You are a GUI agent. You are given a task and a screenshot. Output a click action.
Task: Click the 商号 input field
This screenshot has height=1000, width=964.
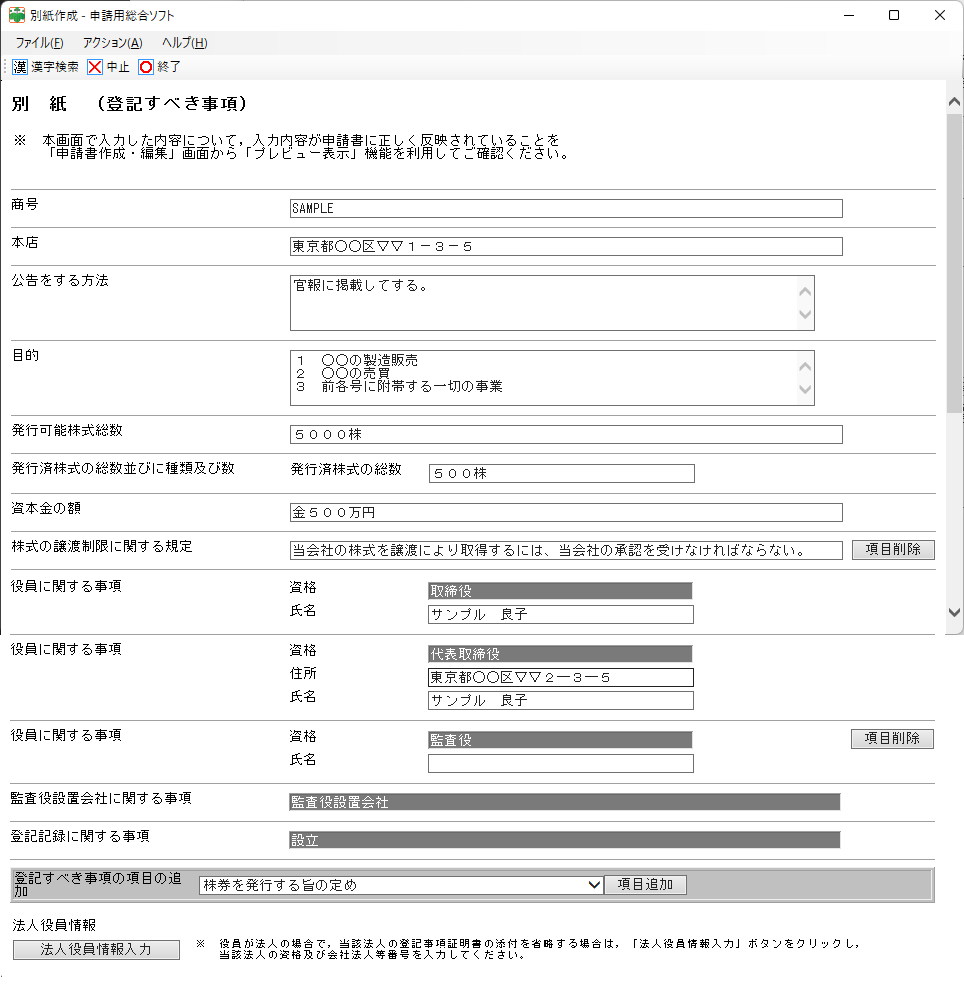[x=565, y=209]
